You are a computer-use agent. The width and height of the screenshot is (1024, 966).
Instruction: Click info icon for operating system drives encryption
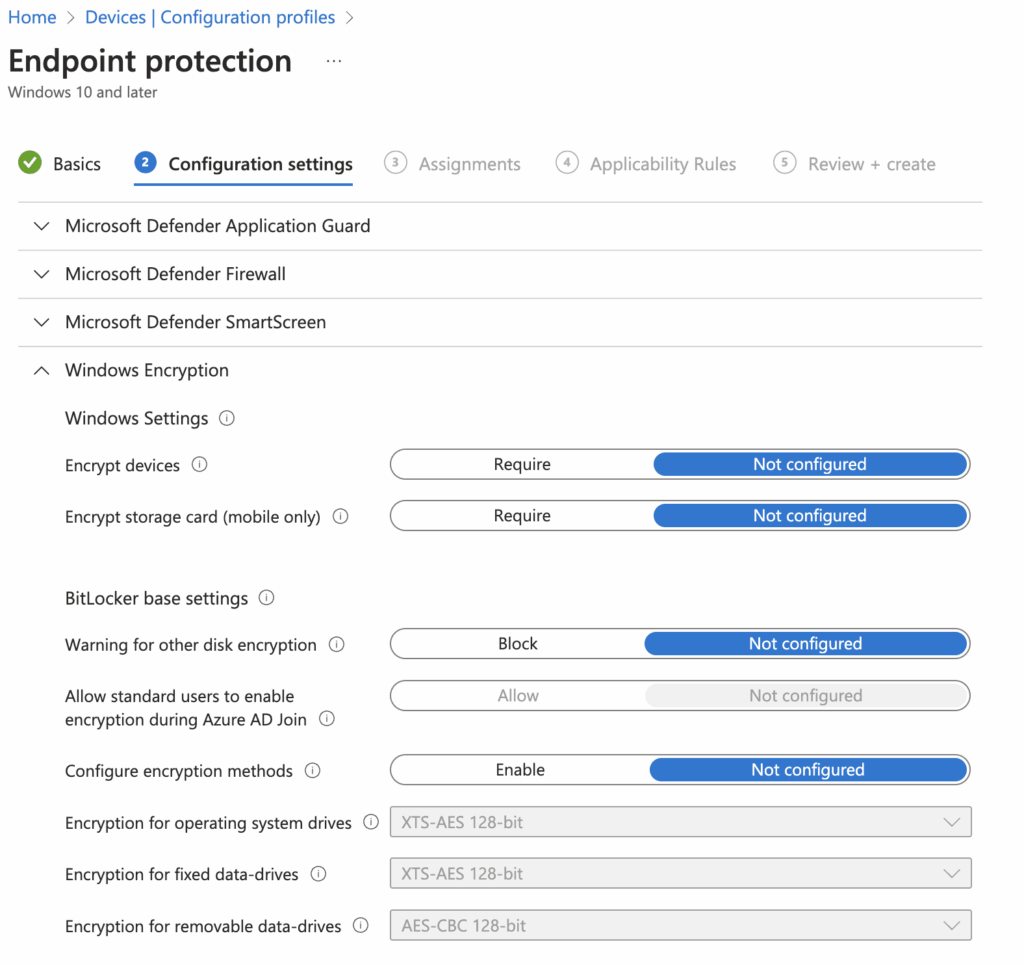point(369,822)
